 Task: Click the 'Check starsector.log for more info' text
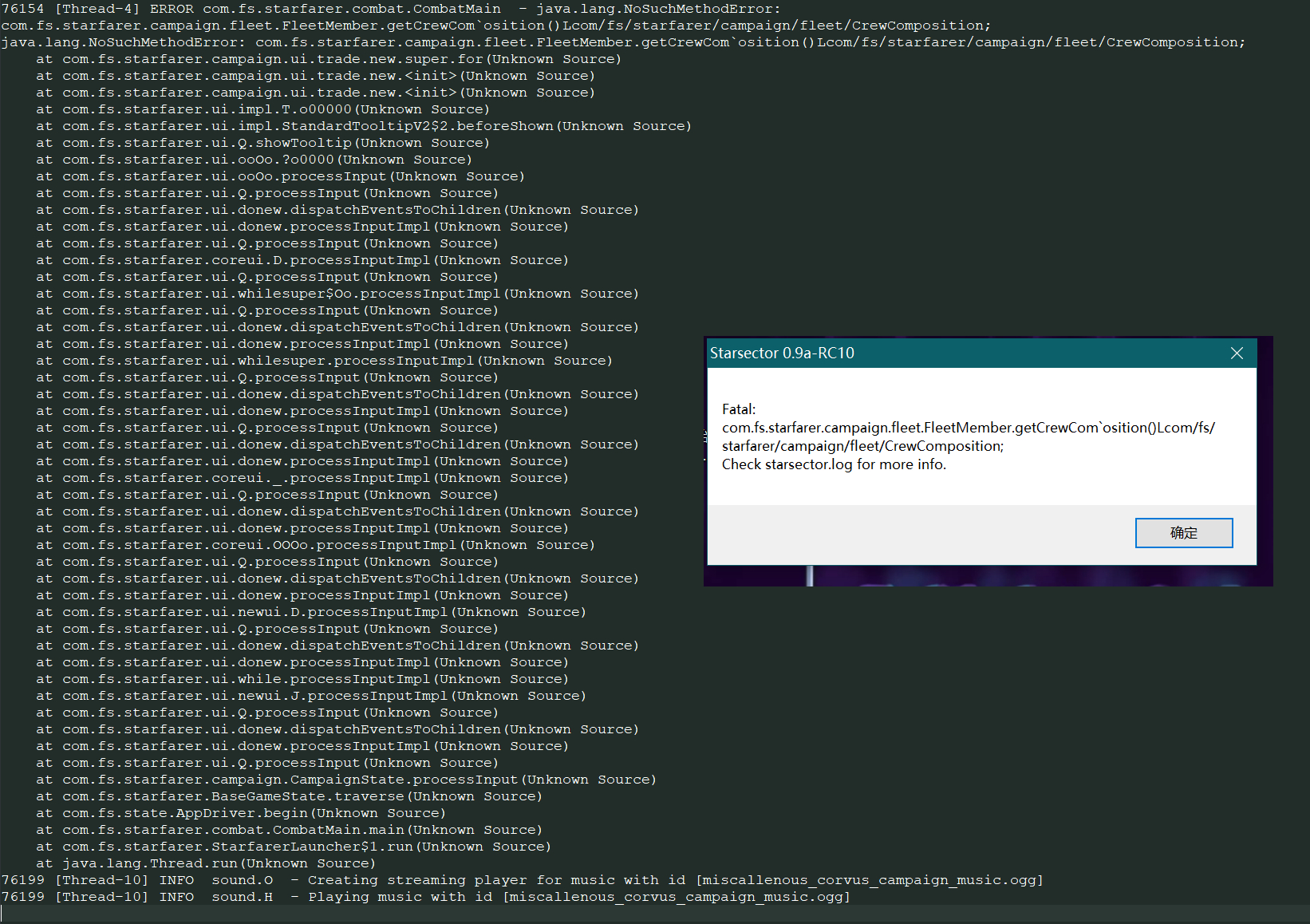(834, 464)
